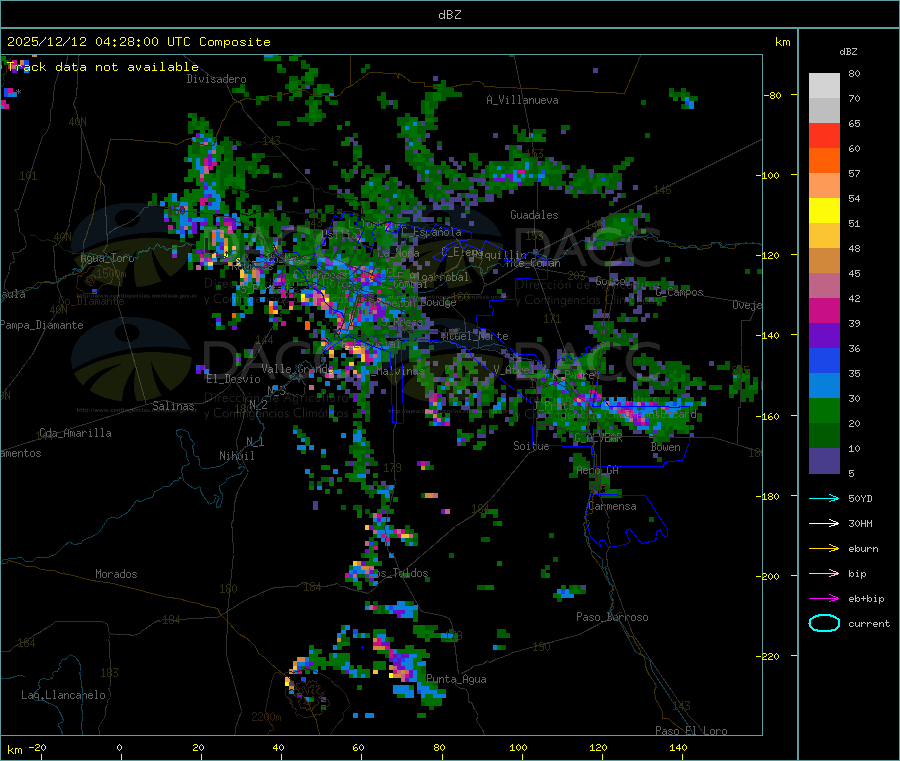
Task: Click the 'Pampa_Diamante' map label
Action: pyautogui.click(x=42, y=325)
